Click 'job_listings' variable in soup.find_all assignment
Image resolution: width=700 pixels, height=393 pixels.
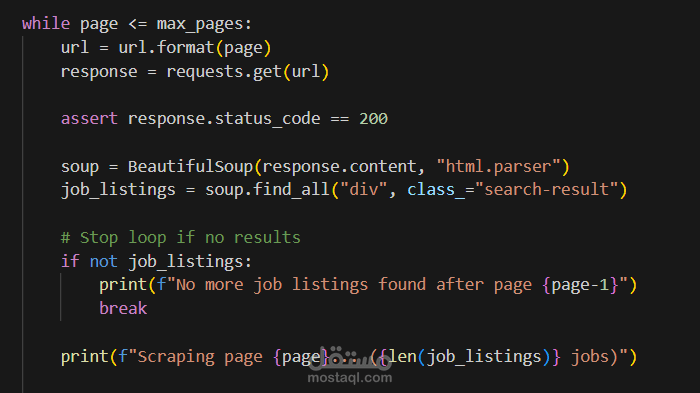pyautogui.click(x=118, y=190)
